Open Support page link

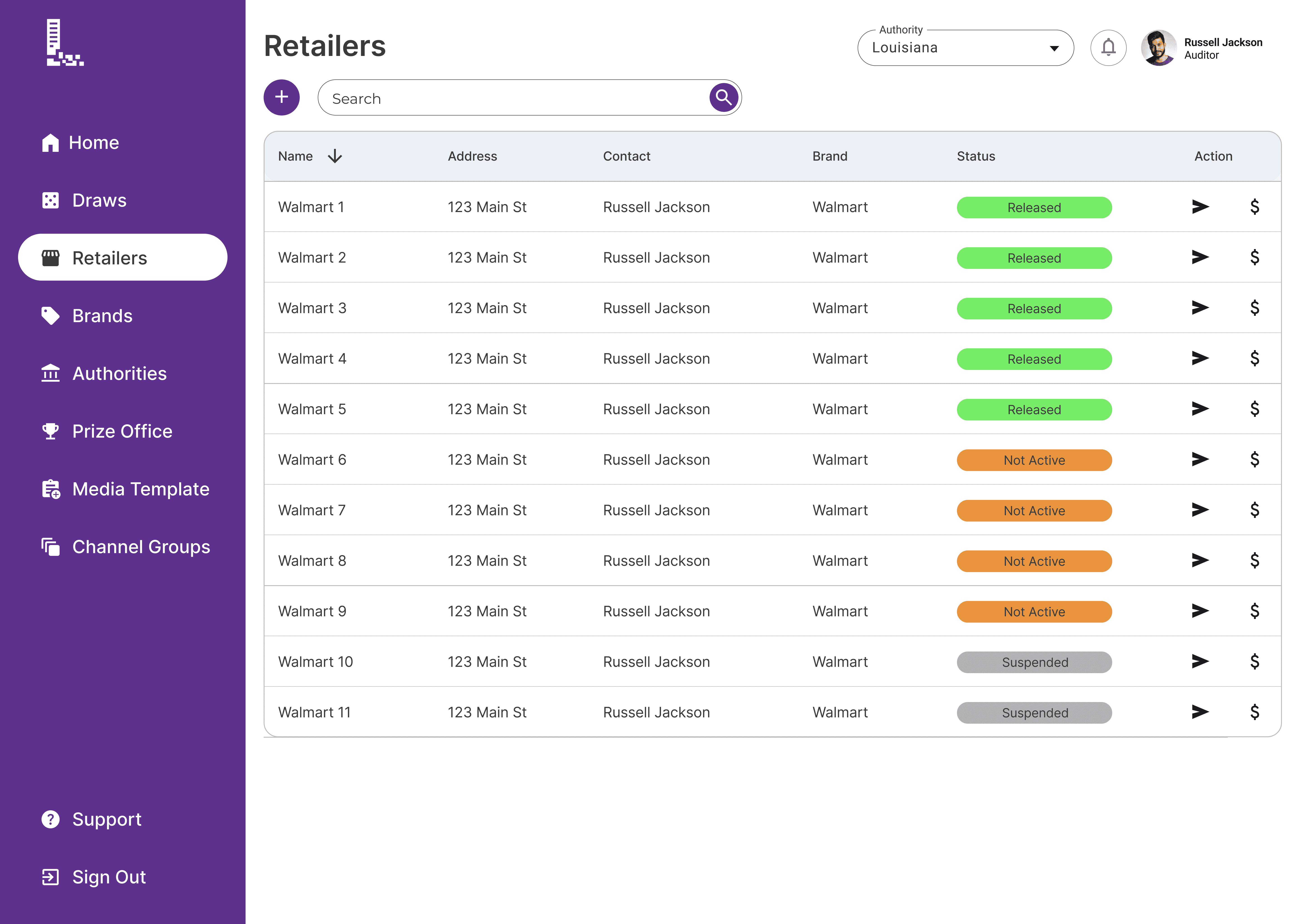[x=107, y=819]
